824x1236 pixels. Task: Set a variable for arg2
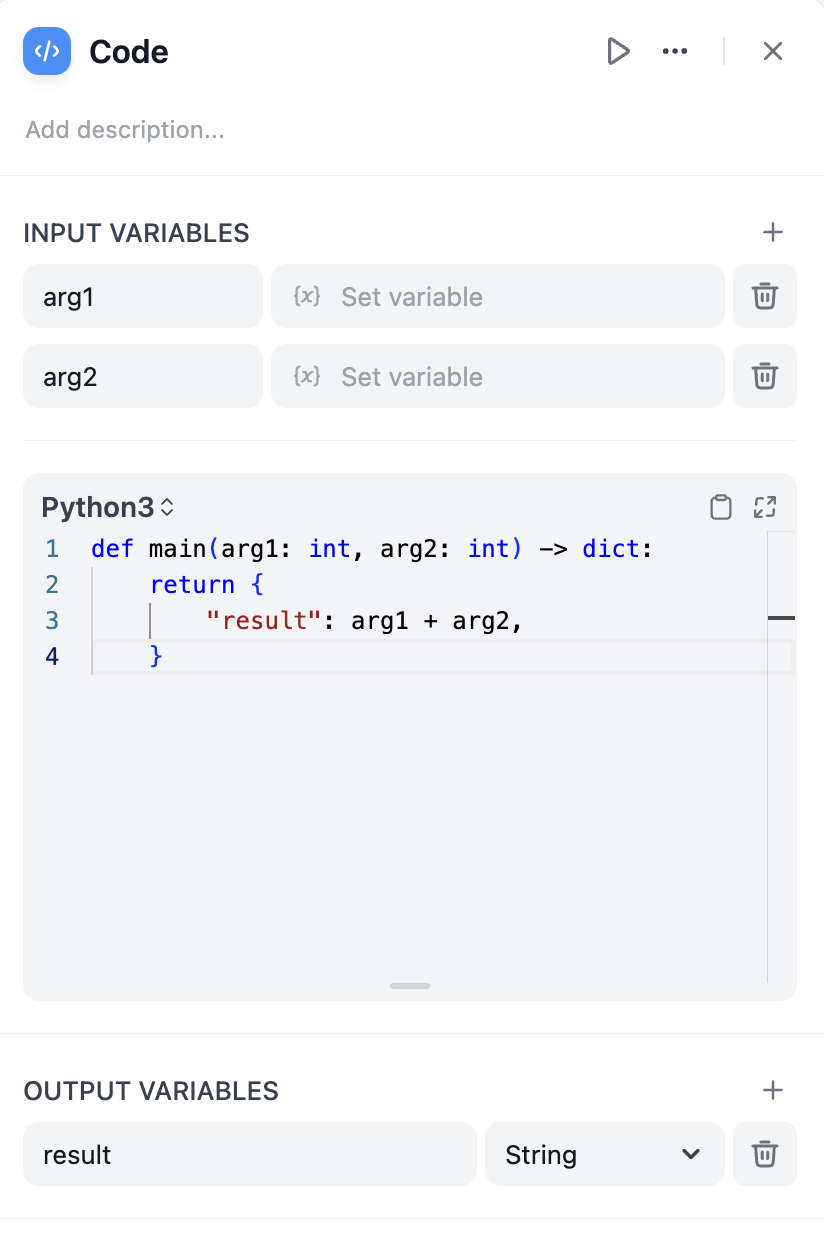pyautogui.click(x=497, y=376)
